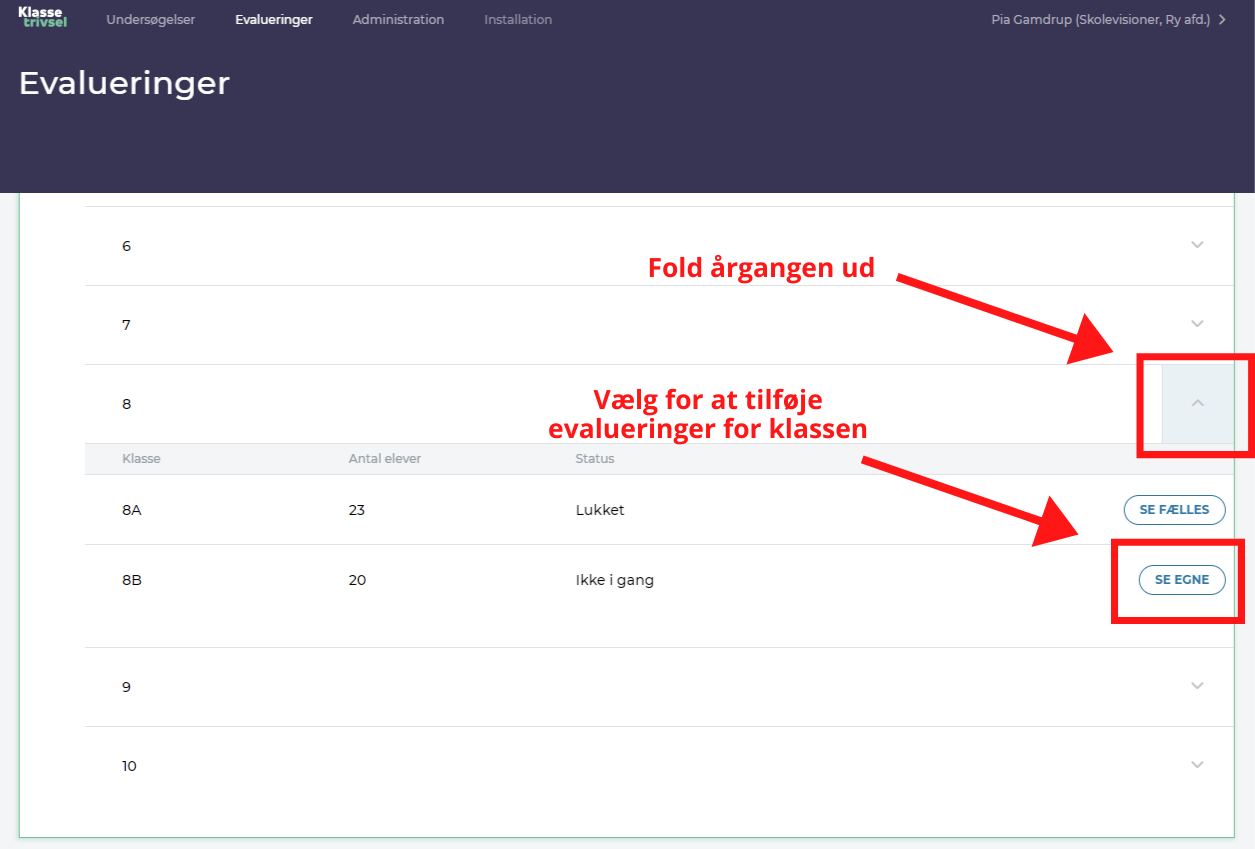Select class 8A text

[132, 510]
